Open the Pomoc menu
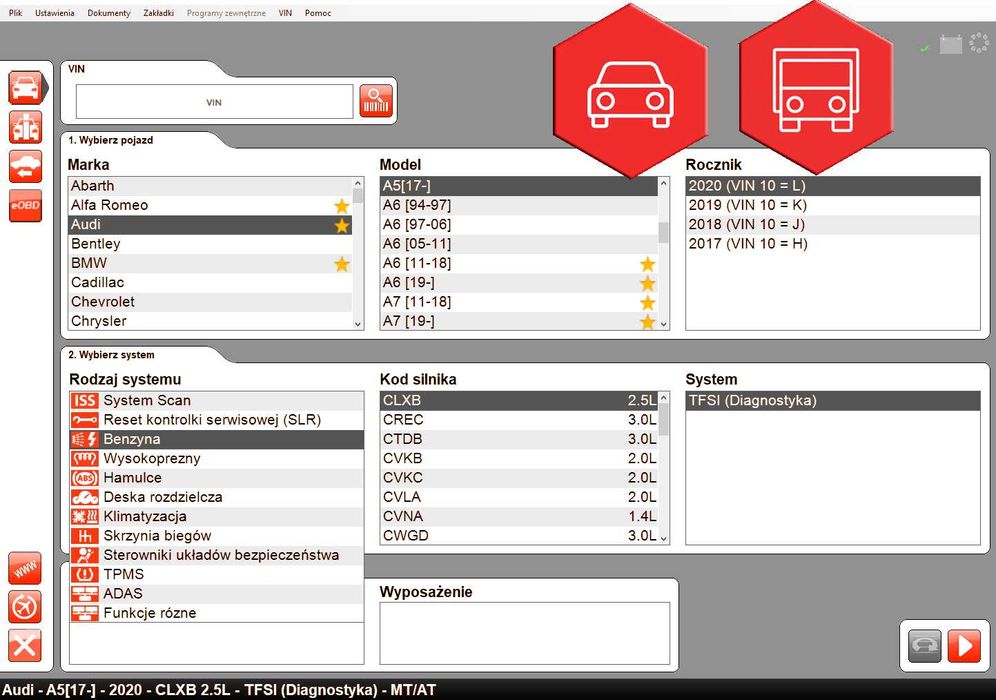This screenshot has height=700, width=996. [318, 13]
